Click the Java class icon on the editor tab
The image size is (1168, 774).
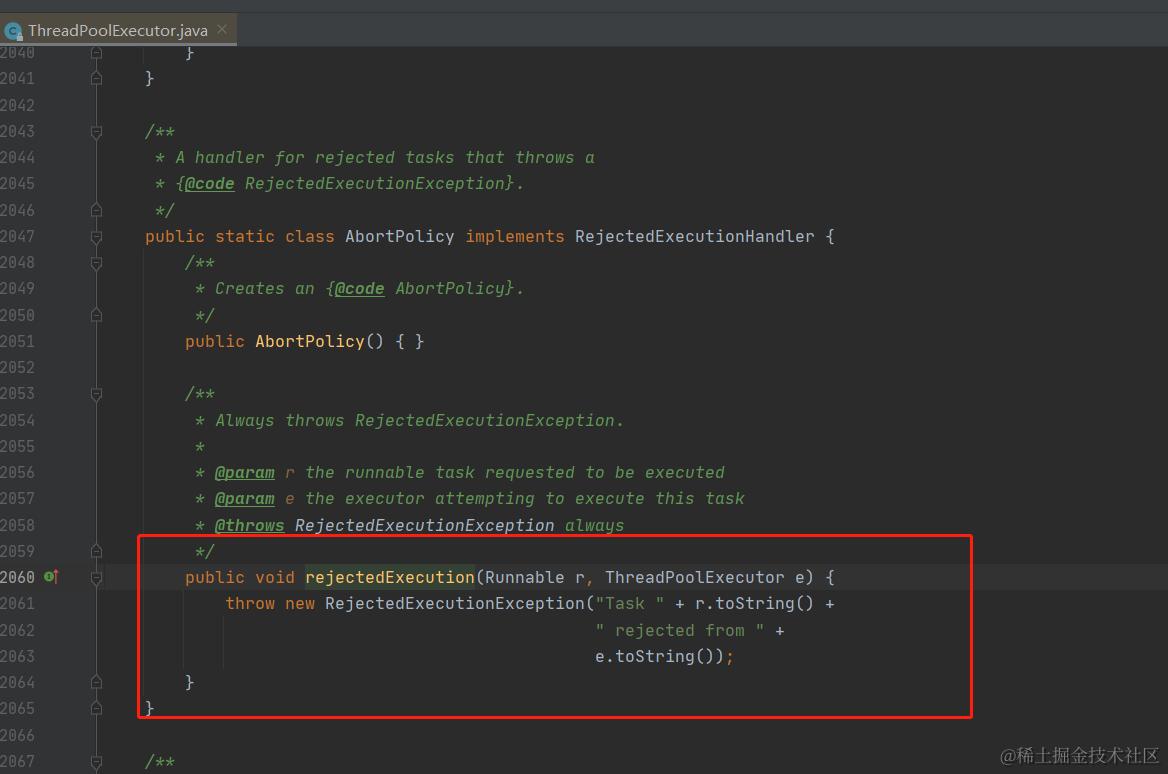click(x=13, y=31)
